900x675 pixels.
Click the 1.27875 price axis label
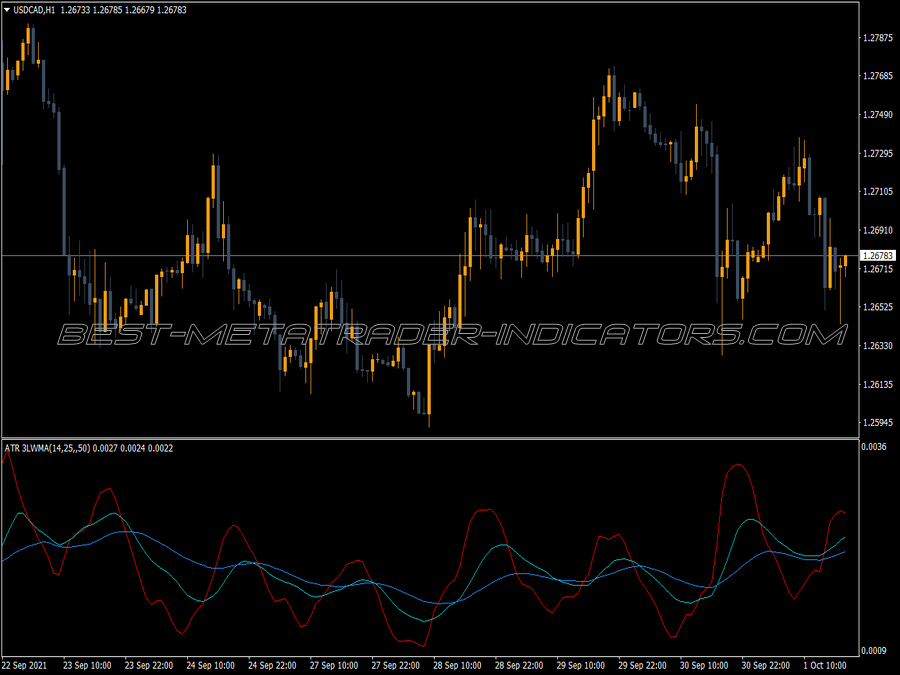pyautogui.click(x=878, y=38)
